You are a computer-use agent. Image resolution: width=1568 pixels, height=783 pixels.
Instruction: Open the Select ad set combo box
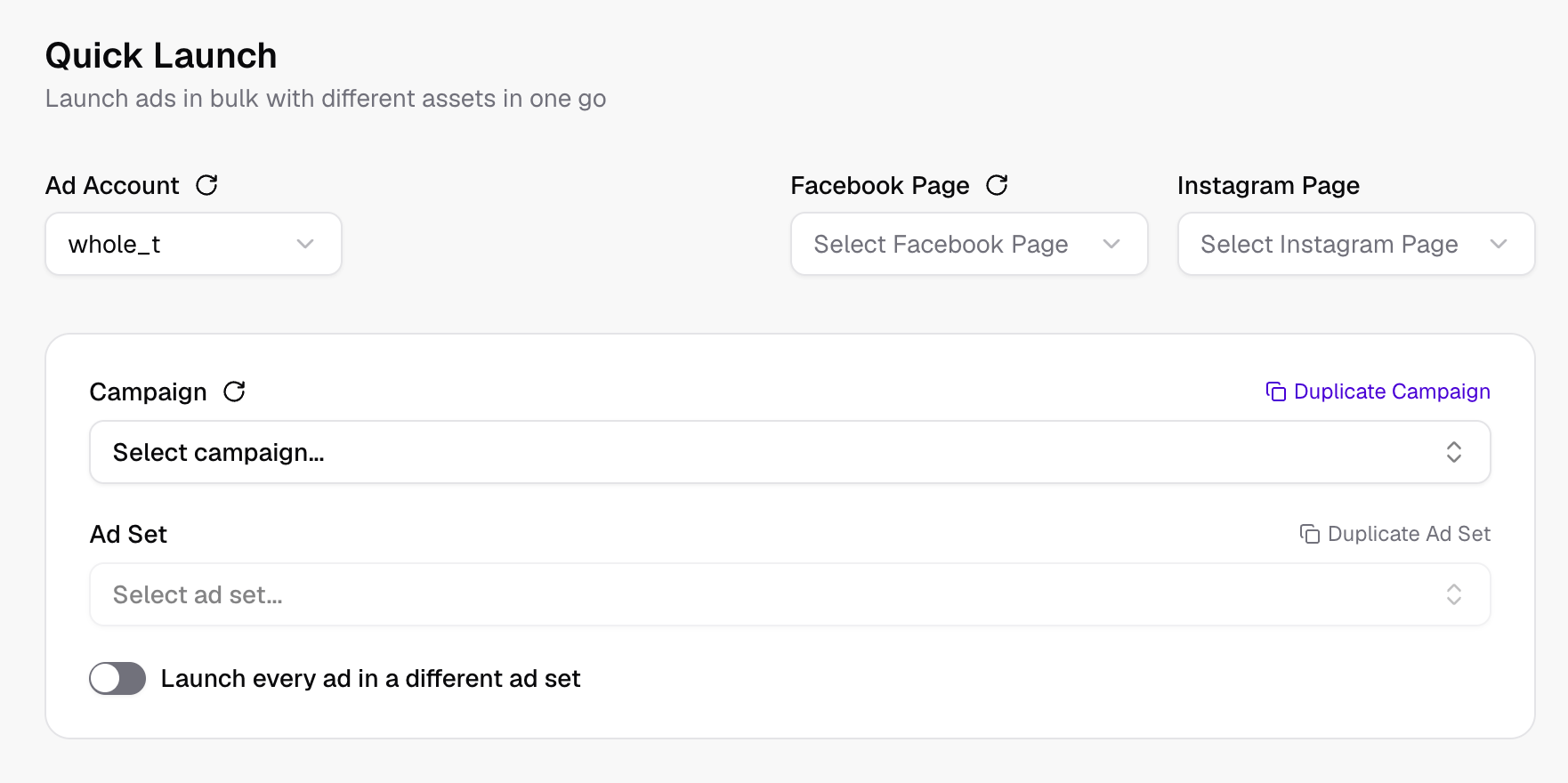tap(790, 594)
